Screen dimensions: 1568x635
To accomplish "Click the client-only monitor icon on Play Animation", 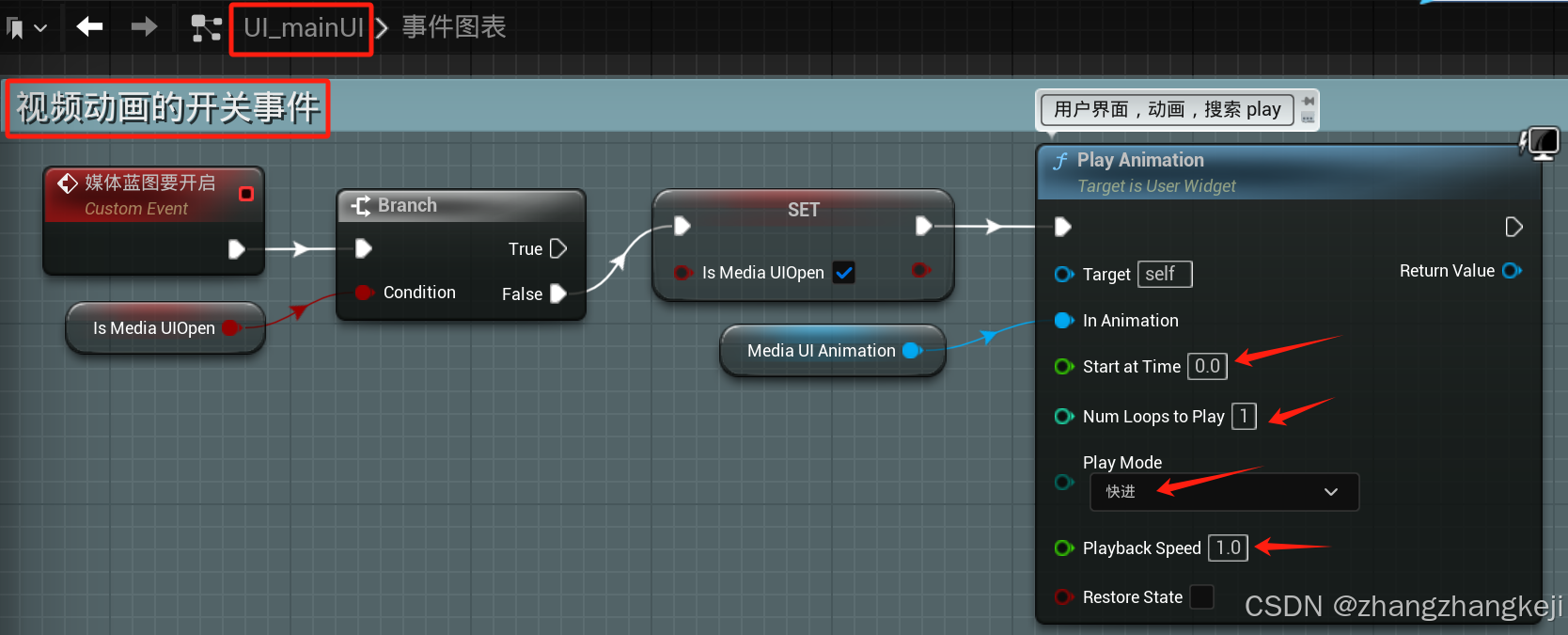I will 1541,144.
